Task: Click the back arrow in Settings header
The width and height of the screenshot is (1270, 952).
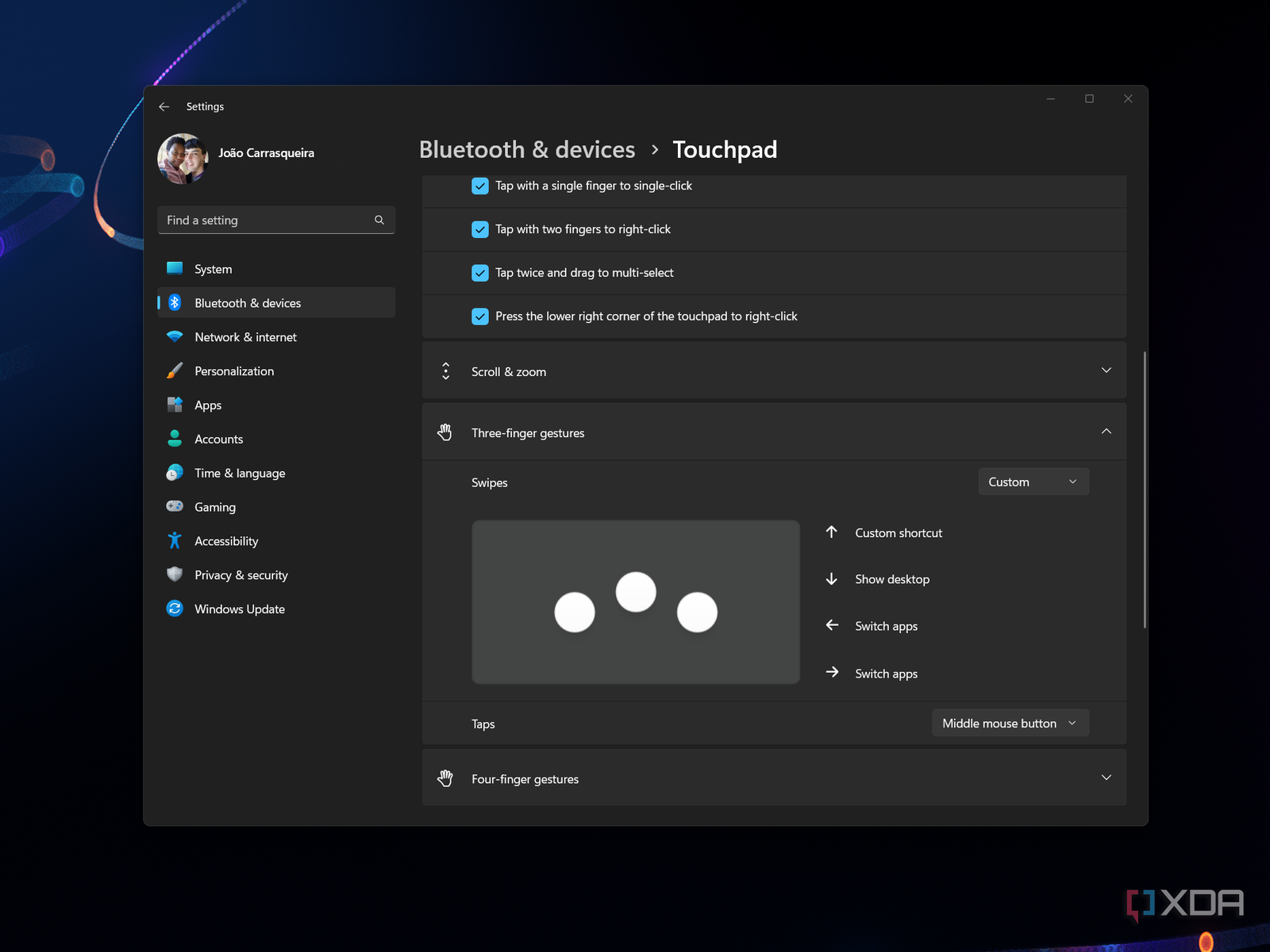Action: [x=164, y=106]
